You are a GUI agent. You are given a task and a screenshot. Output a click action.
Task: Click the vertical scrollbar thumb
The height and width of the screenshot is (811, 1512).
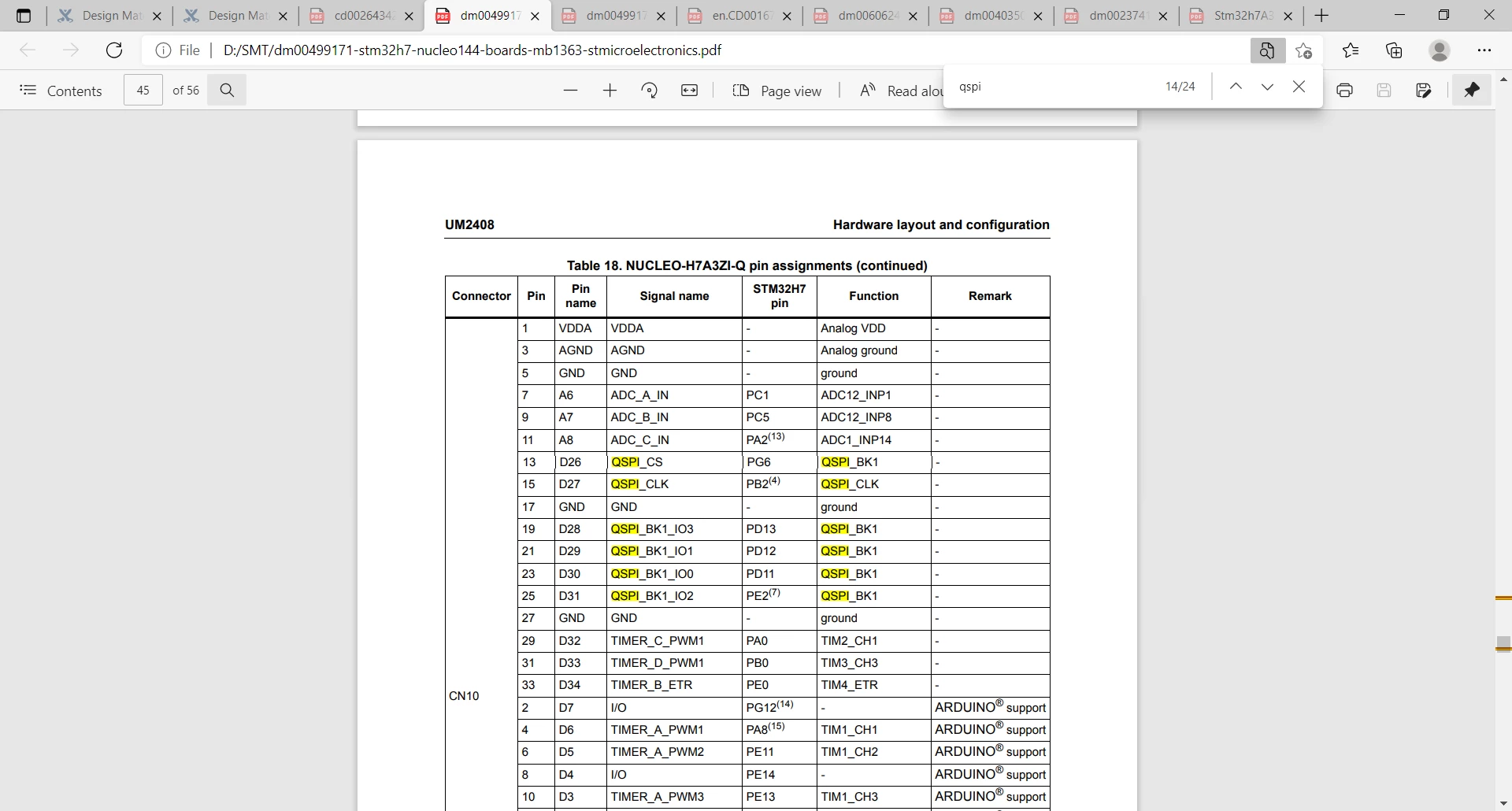point(1503,644)
